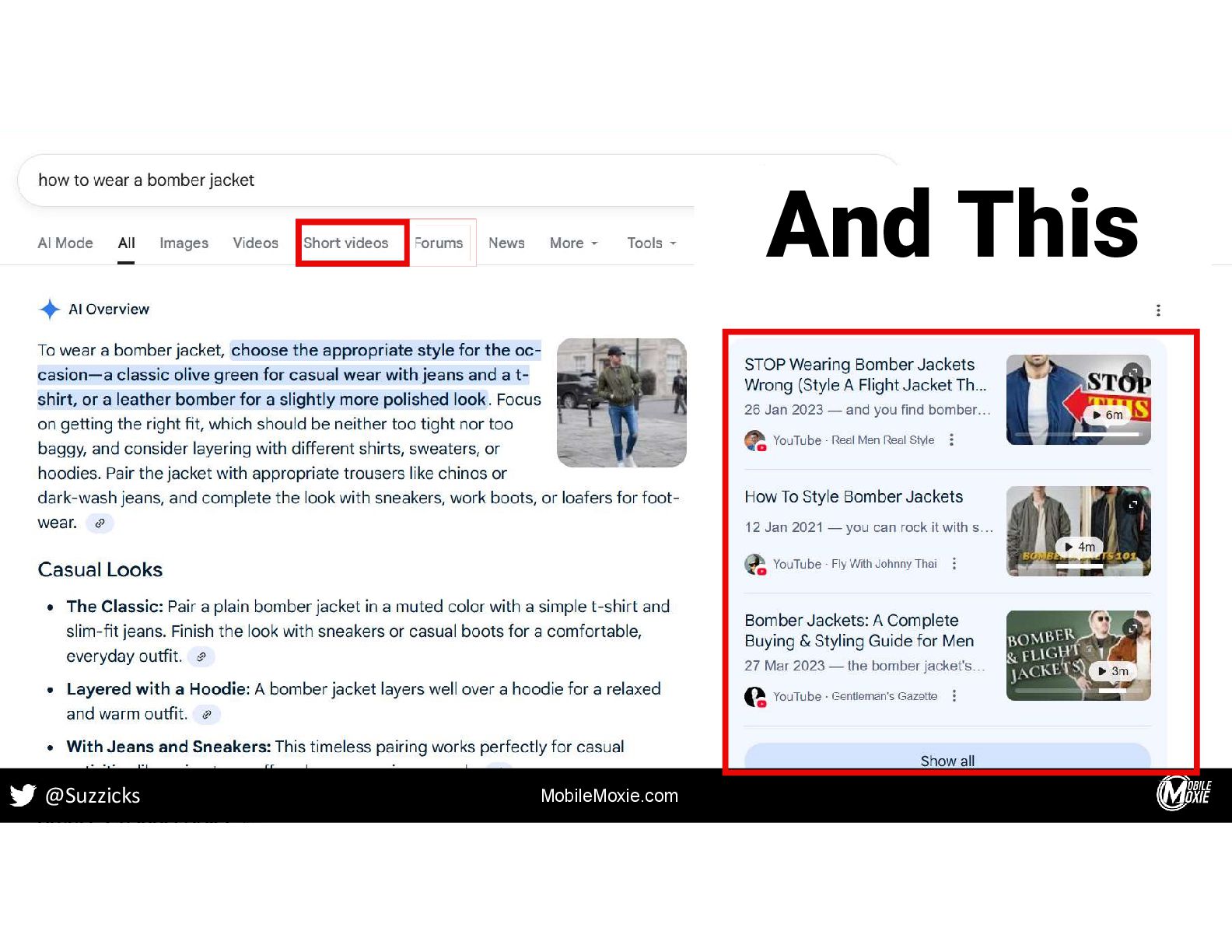Switch to the News tab
Screen dimensions: 1232x952
(506, 243)
